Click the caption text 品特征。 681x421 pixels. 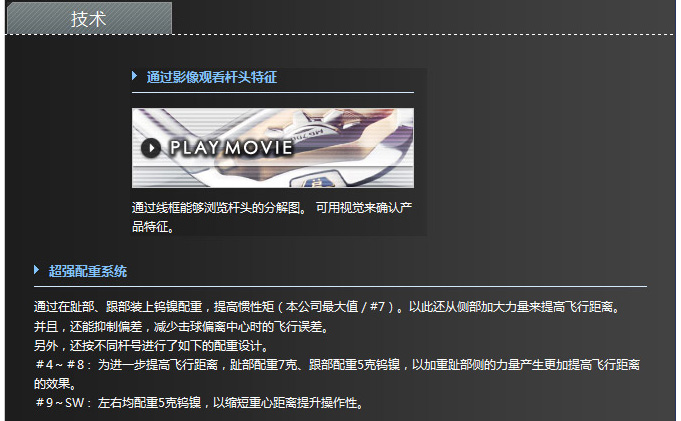(153, 226)
